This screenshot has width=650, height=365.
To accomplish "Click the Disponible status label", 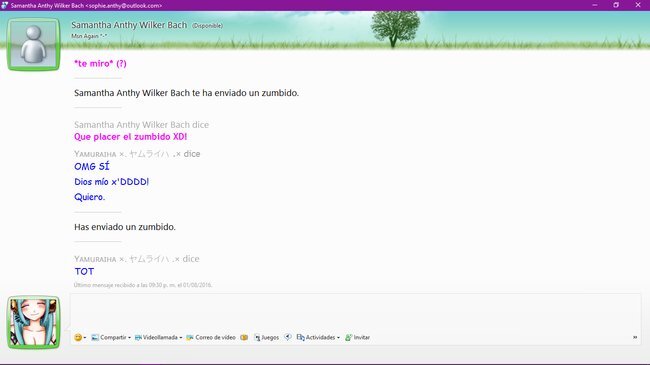I will pyautogui.click(x=207, y=26).
